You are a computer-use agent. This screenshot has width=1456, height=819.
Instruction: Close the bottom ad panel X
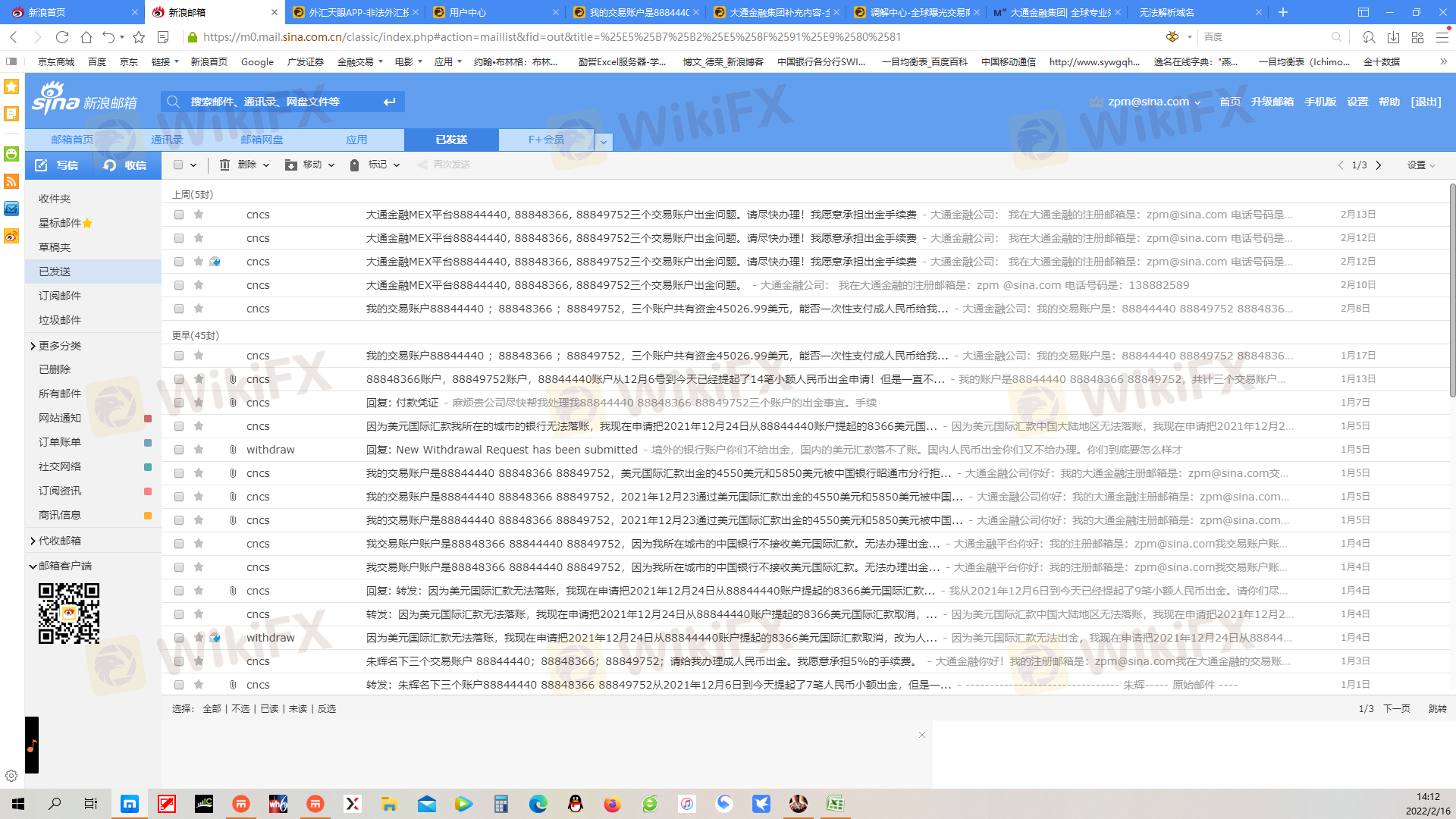click(x=922, y=735)
